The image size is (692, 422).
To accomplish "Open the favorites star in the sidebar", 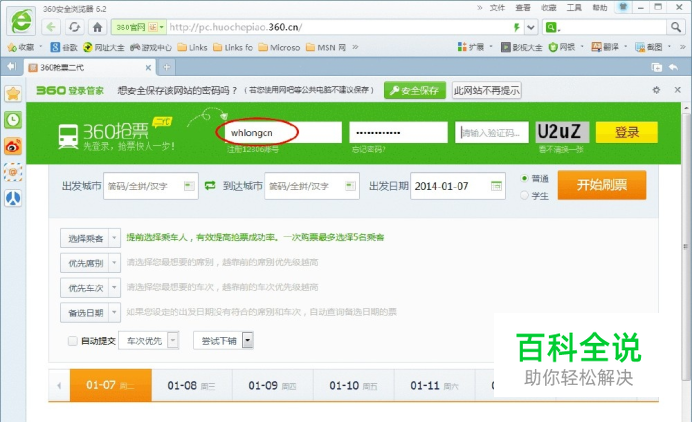I will pos(13,94).
